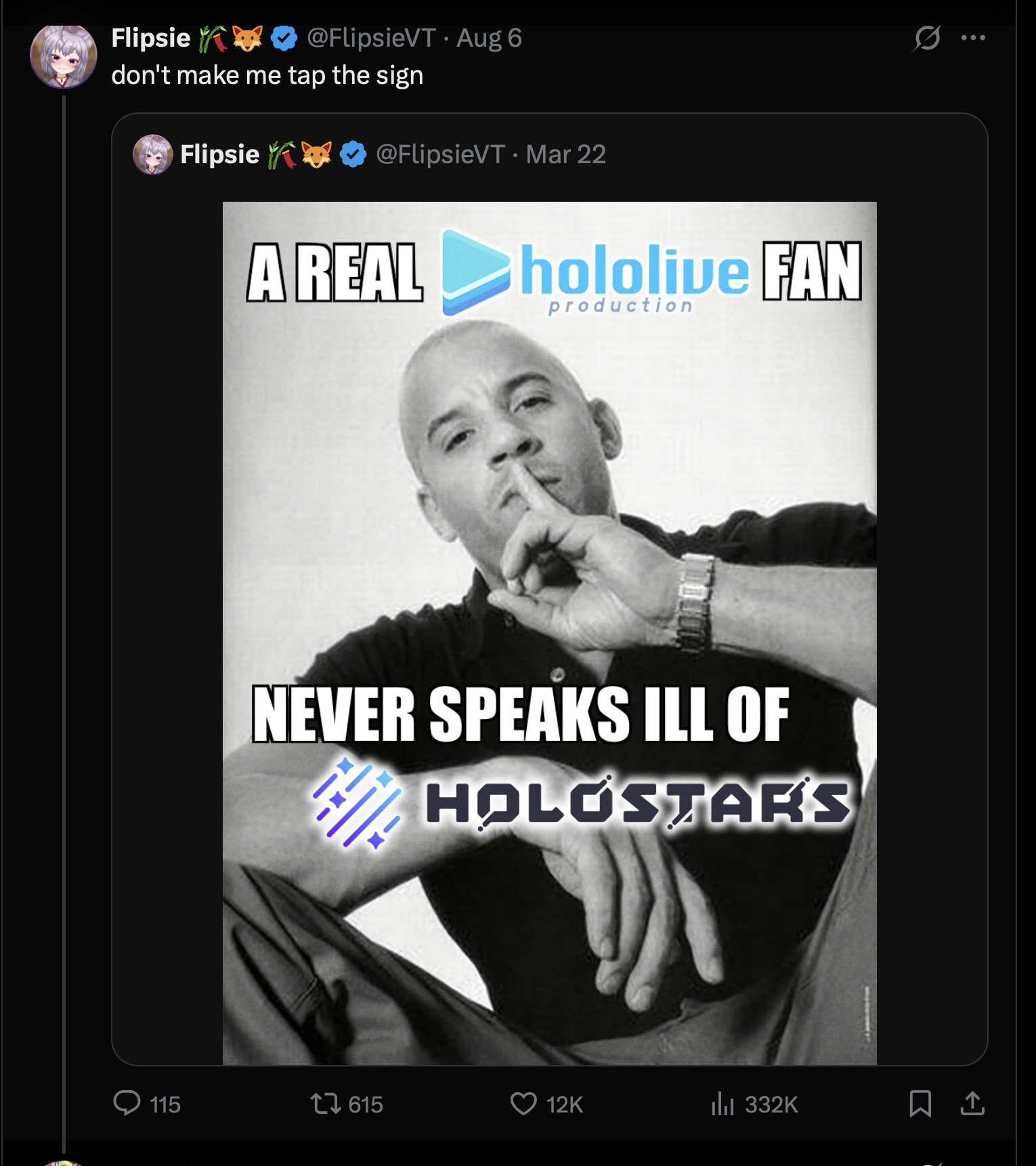The image size is (1036, 1166).
Task: Click the share upload icon
Action: (972, 1104)
